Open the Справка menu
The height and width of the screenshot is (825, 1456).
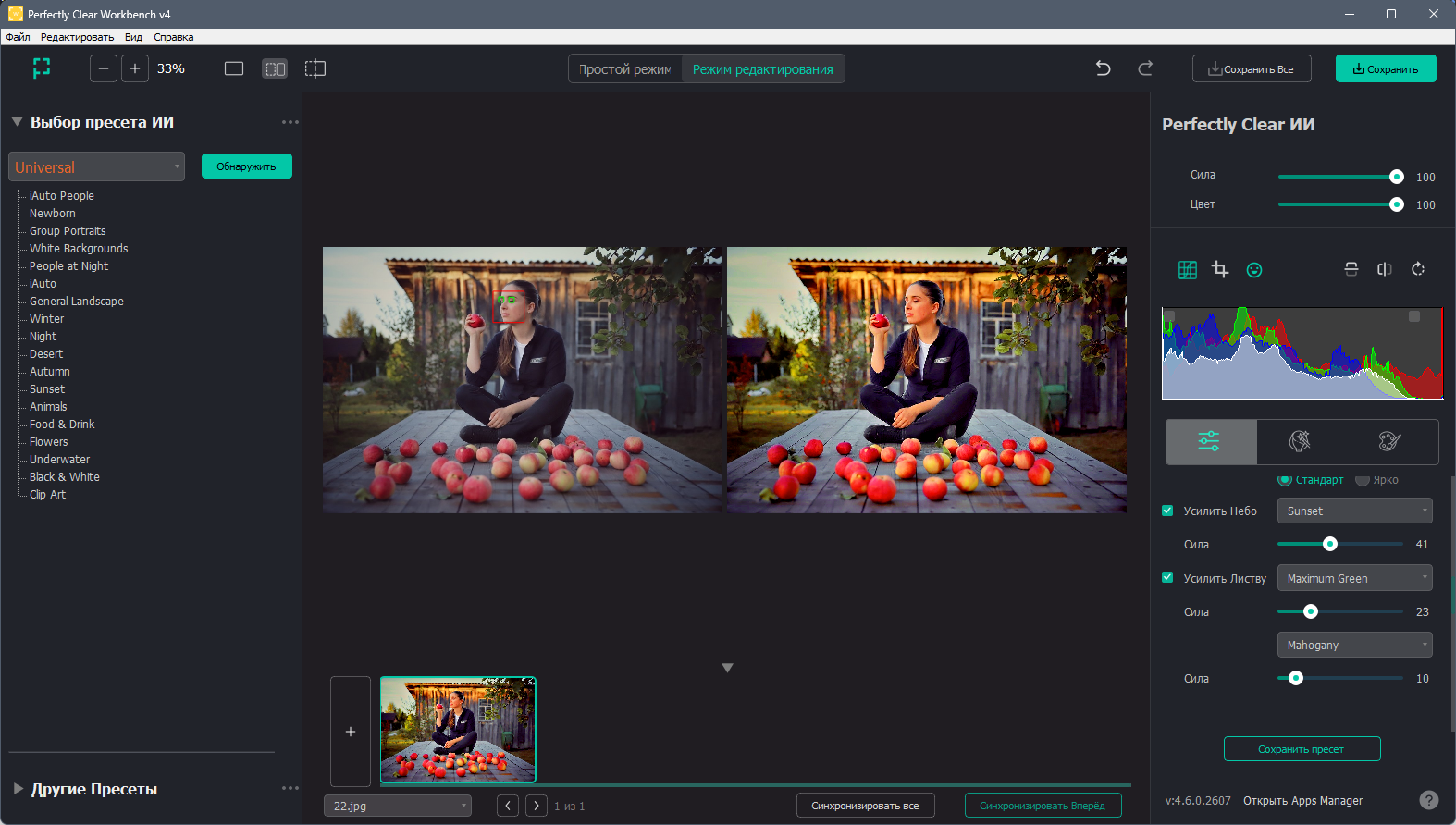tap(174, 37)
